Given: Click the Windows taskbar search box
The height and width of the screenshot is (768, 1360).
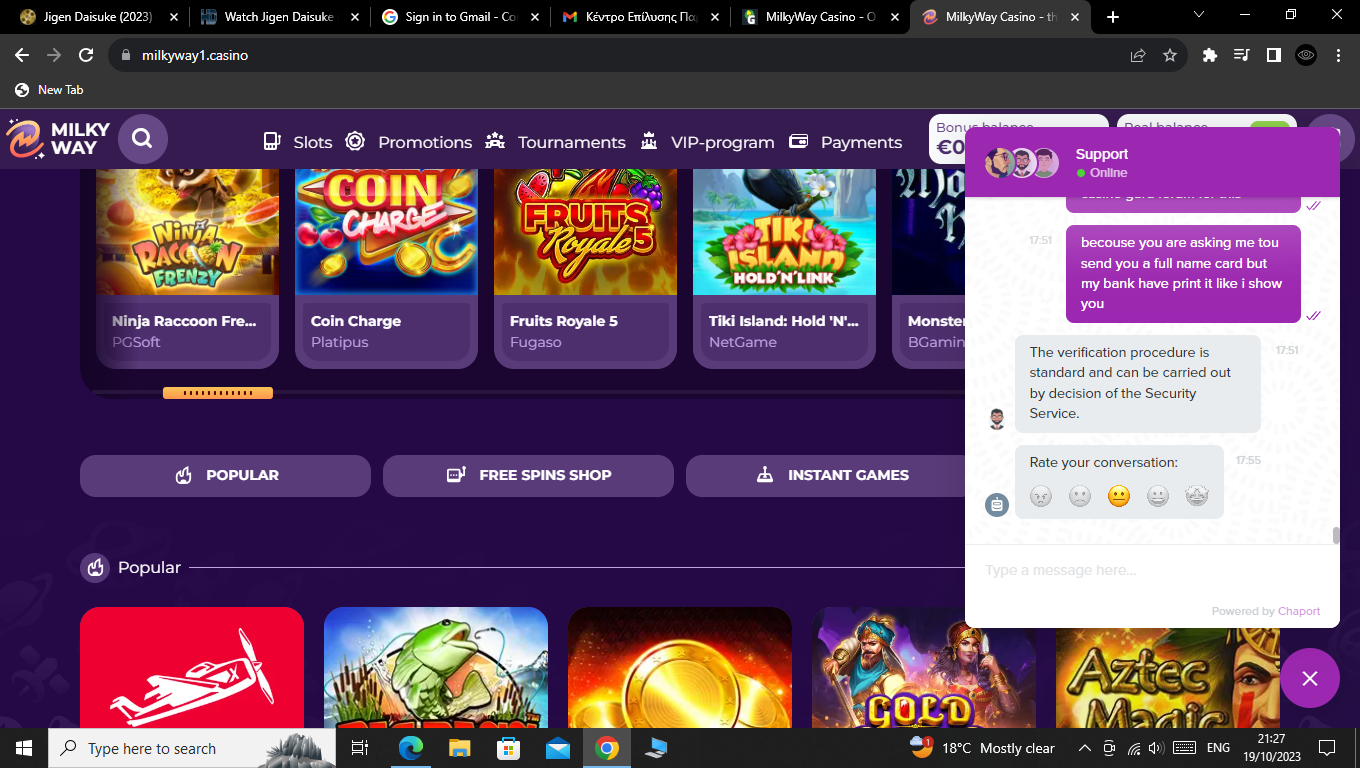Looking at the screenshot, I should (192, 748).
